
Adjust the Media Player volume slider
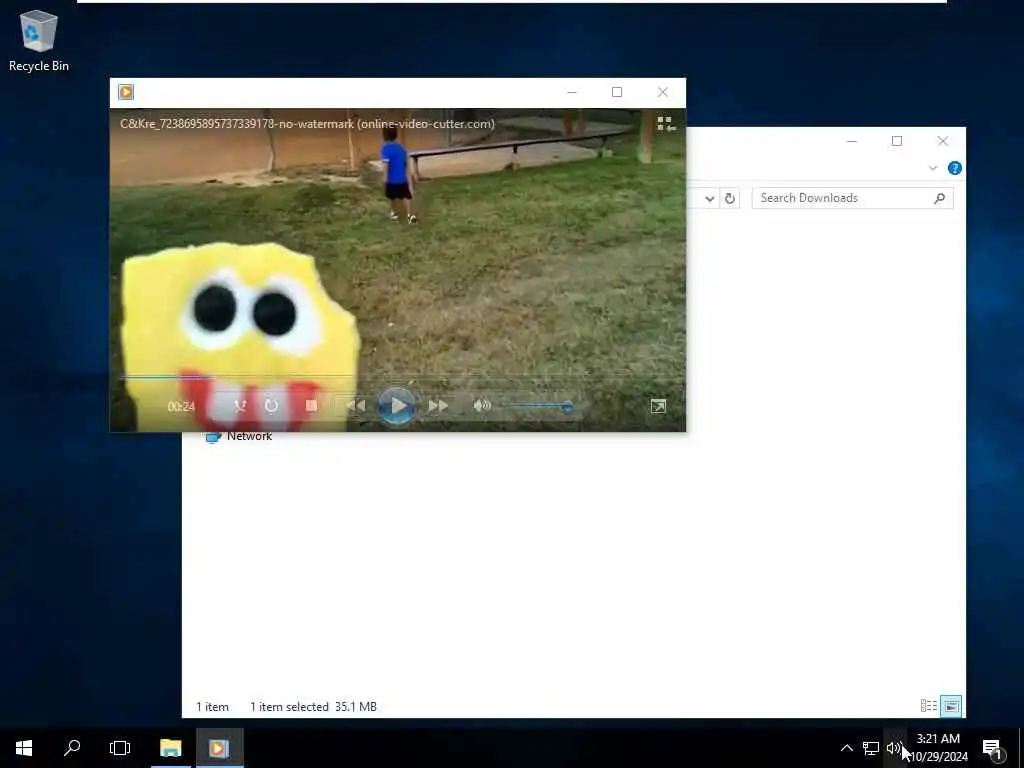[x=541, y=406]
